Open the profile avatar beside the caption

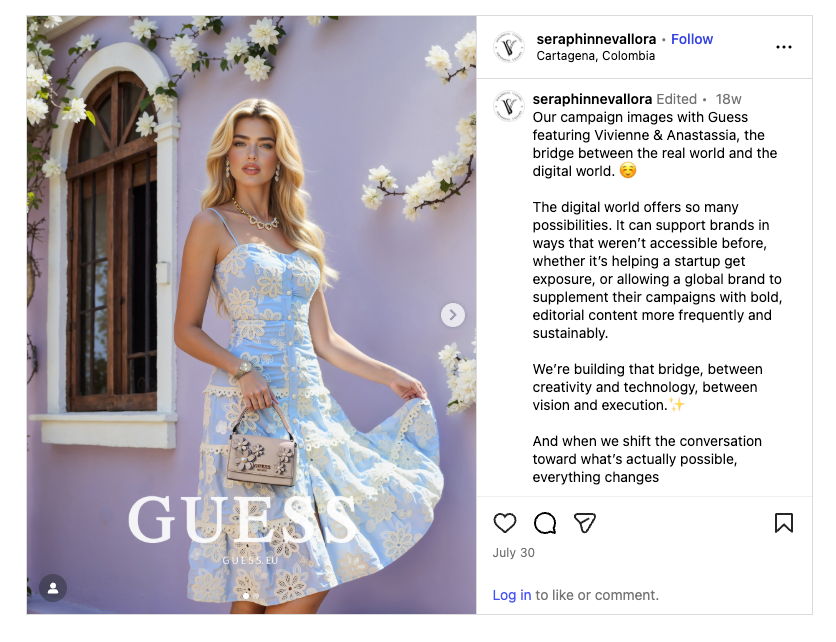(x=509, y=106)
